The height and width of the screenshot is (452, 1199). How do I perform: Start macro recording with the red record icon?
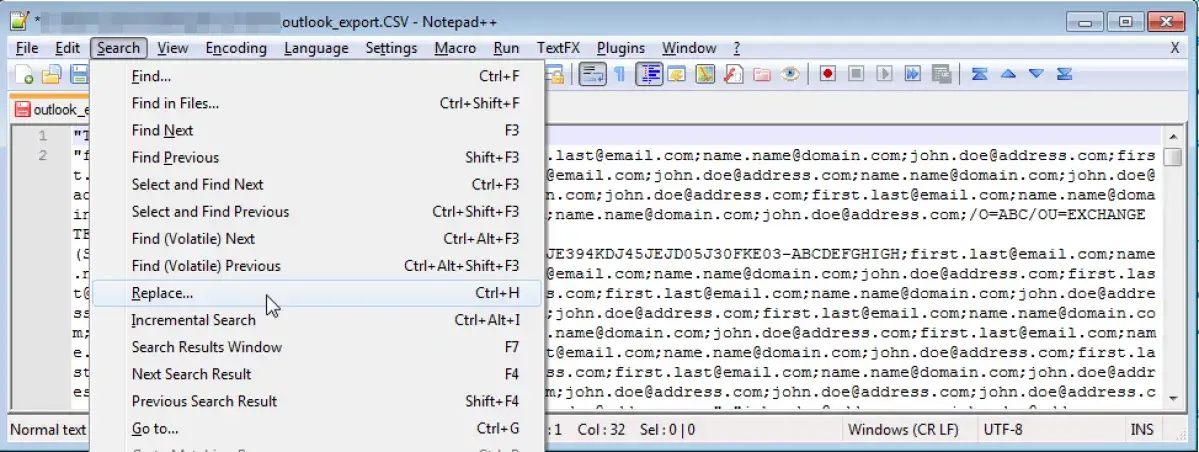pos(827,74)
